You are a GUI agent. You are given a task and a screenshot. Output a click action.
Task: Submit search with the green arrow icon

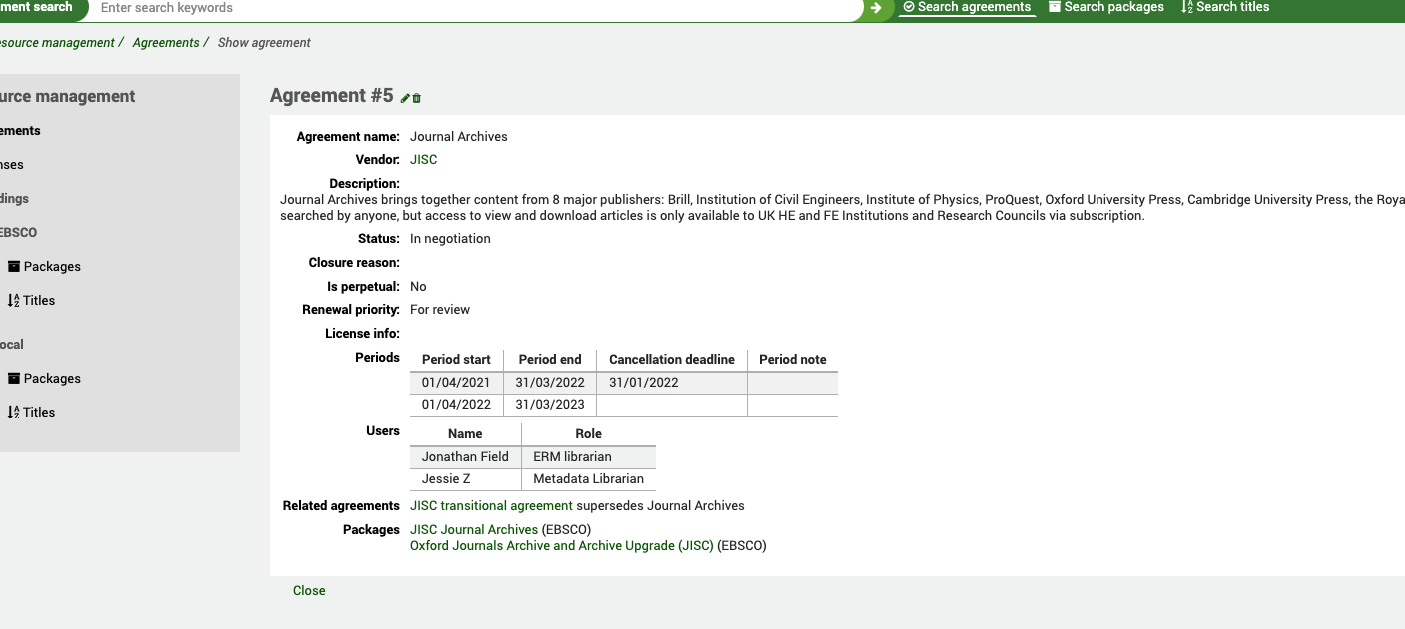coord(875,10)
